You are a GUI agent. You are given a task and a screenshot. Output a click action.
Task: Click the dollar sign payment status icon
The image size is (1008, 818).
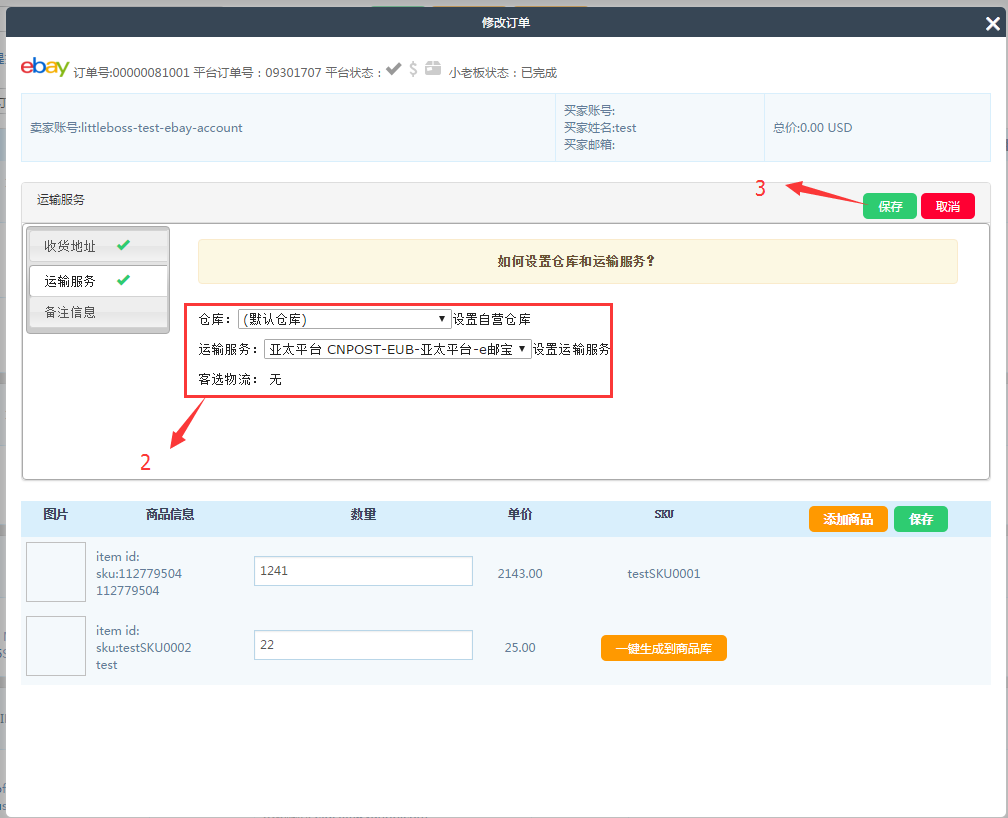tap(413, 69)
